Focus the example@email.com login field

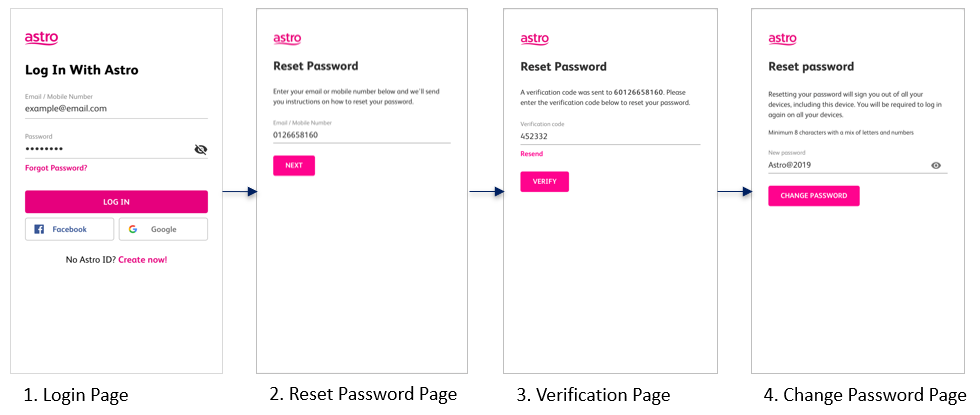(116, 108)
